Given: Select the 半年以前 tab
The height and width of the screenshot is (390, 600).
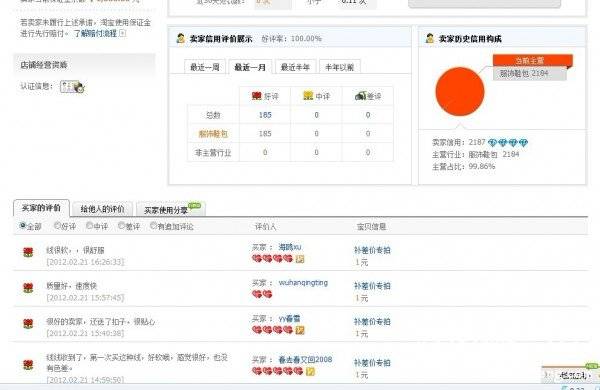Looking at the screenshot, I should [339, 67].
